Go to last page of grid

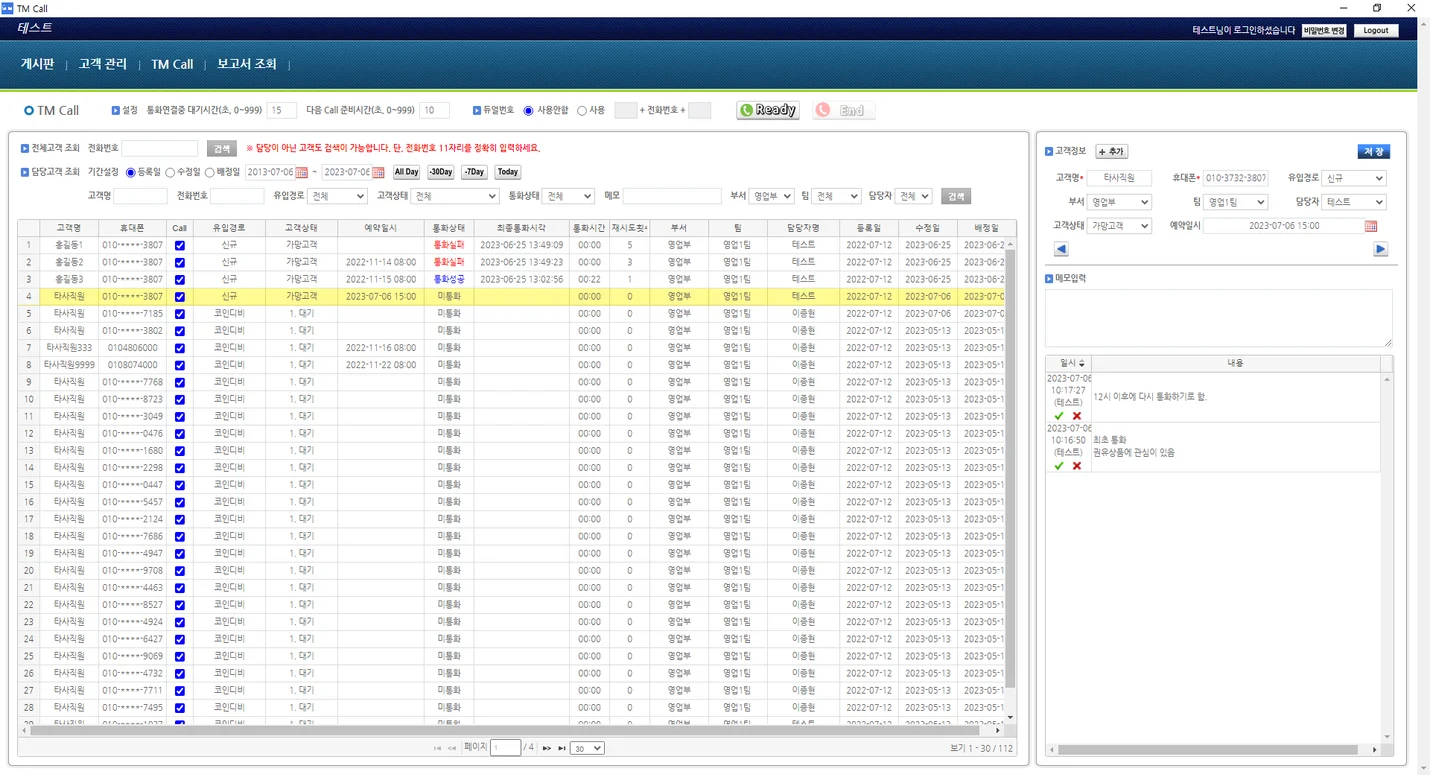click(x=562, y=748)
